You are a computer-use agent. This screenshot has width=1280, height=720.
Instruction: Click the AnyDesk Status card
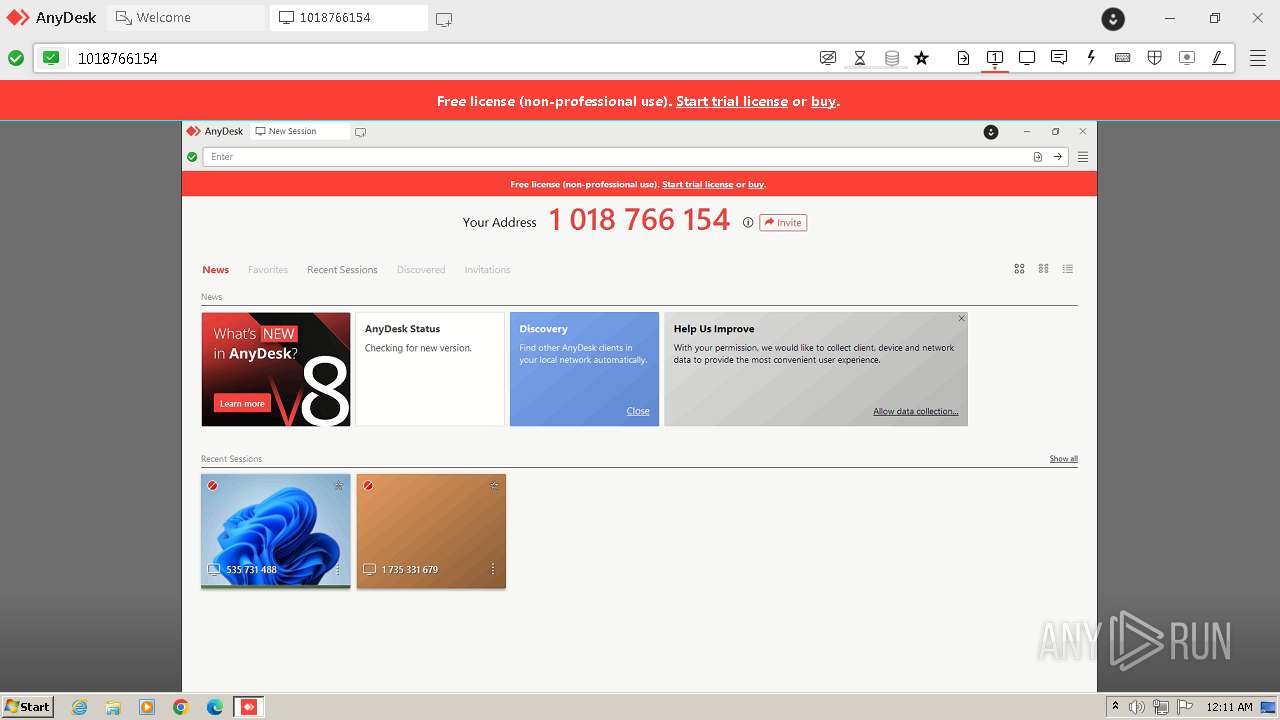coord(430,369)
